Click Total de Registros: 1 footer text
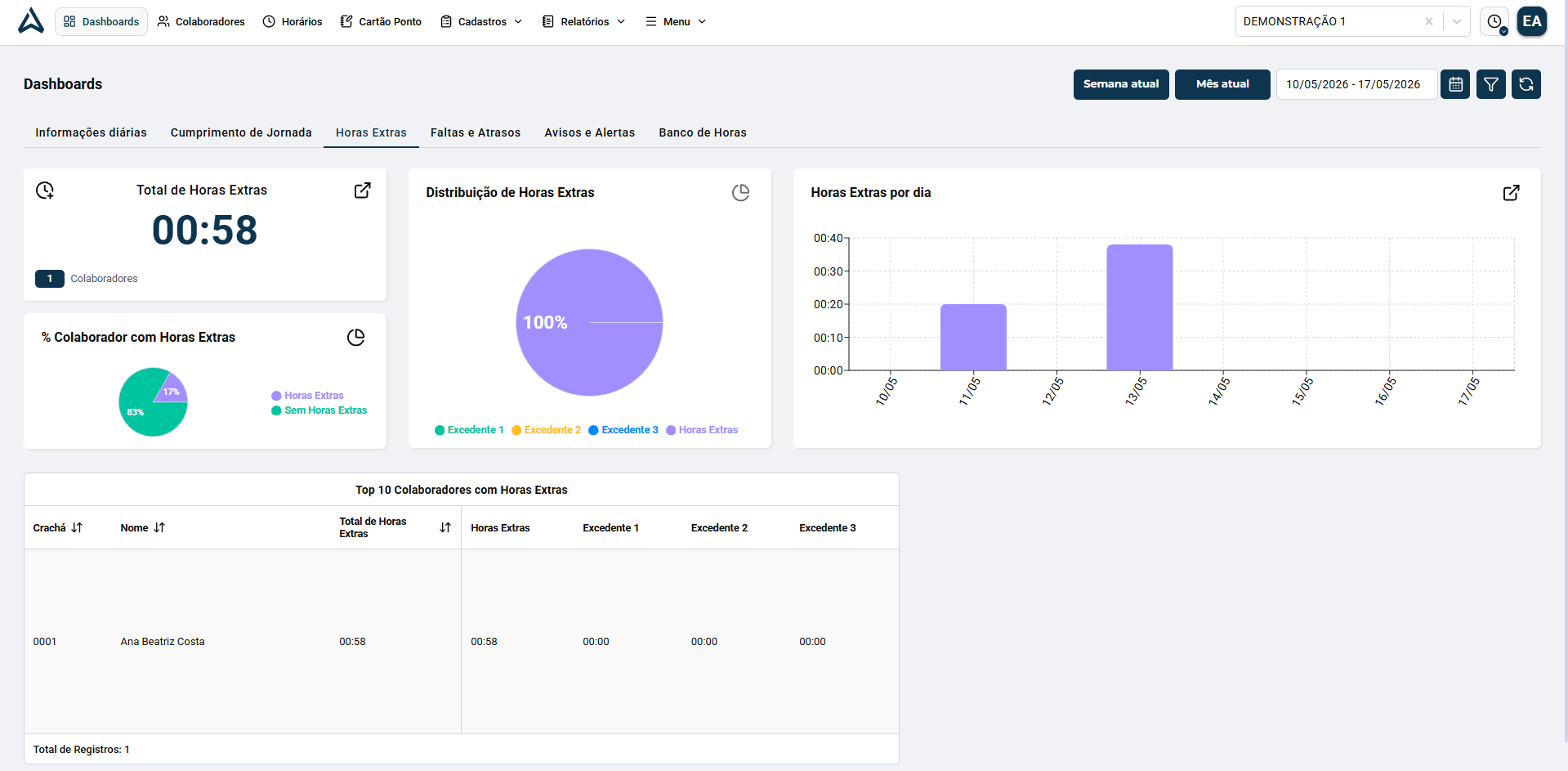Viewport: 1568px width, 771px height. [x=81, y=750]
